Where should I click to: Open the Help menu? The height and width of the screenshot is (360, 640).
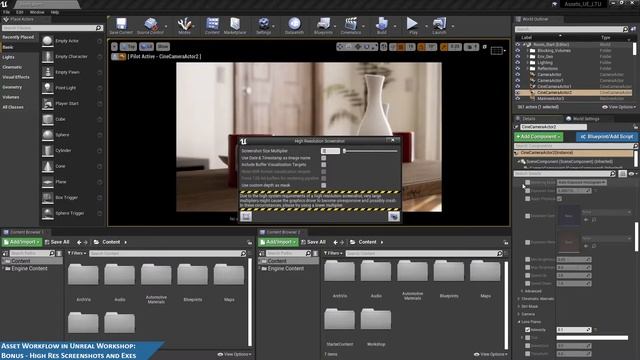click(x=55, y=12)
